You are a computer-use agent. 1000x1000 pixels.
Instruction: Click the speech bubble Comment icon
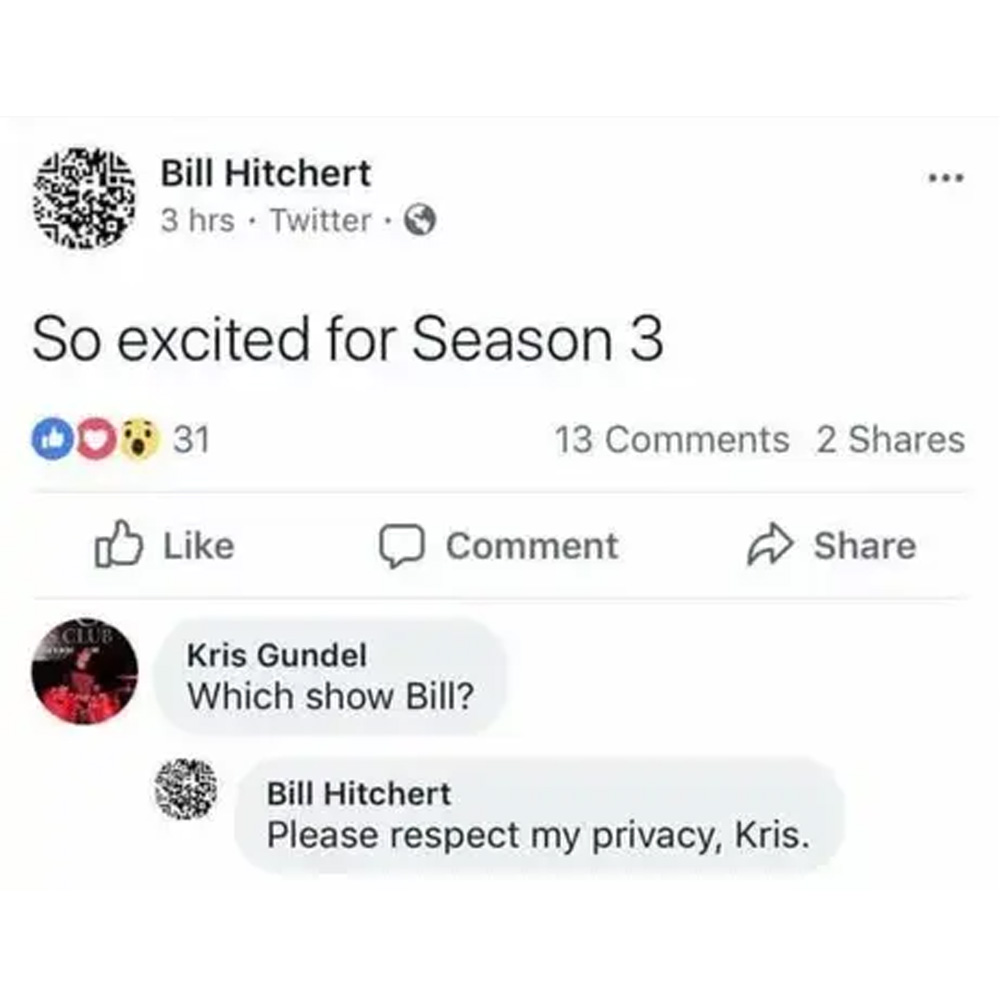click(x=402, y=546)
